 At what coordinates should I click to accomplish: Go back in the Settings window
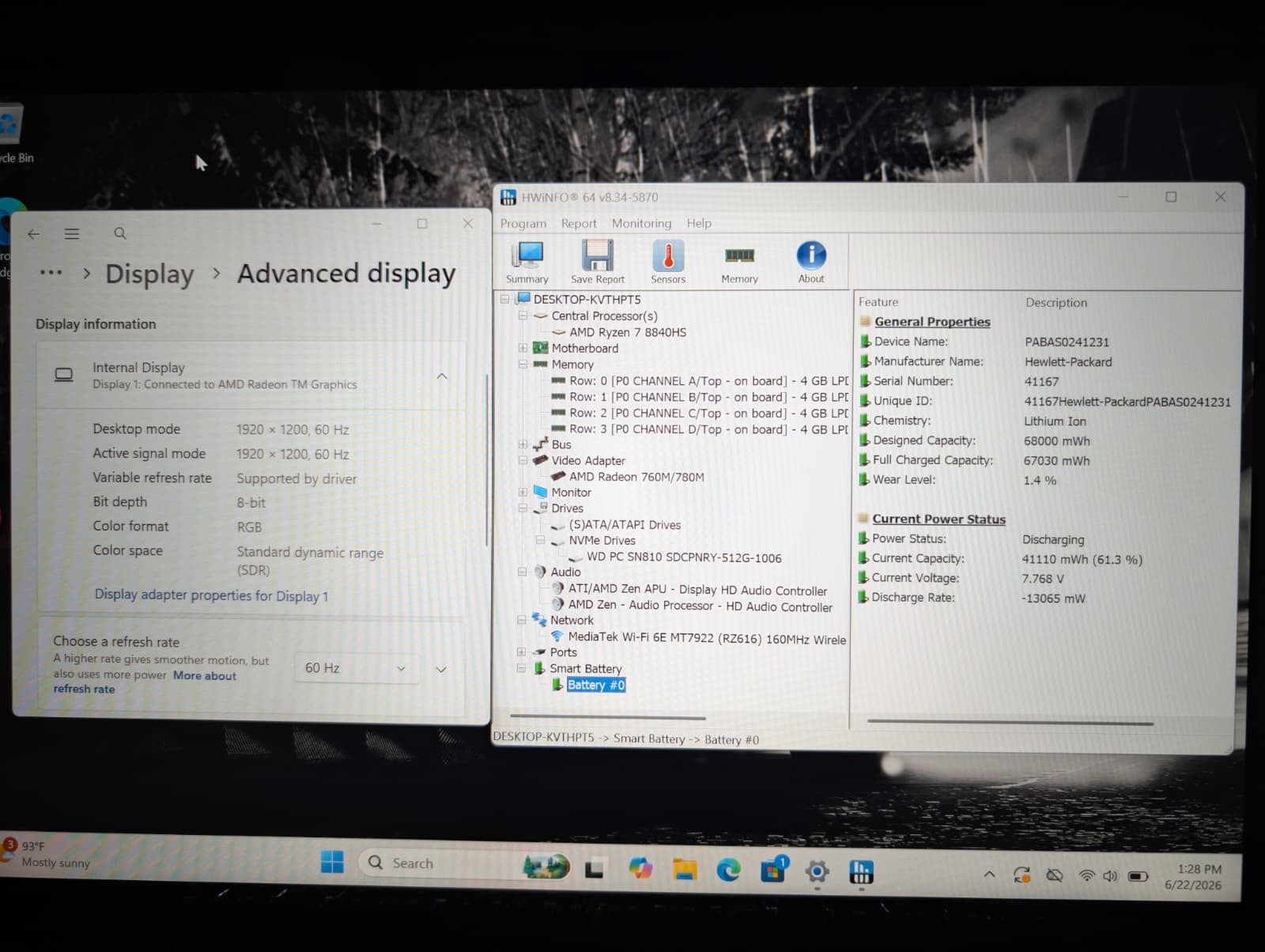click(33, 234)
